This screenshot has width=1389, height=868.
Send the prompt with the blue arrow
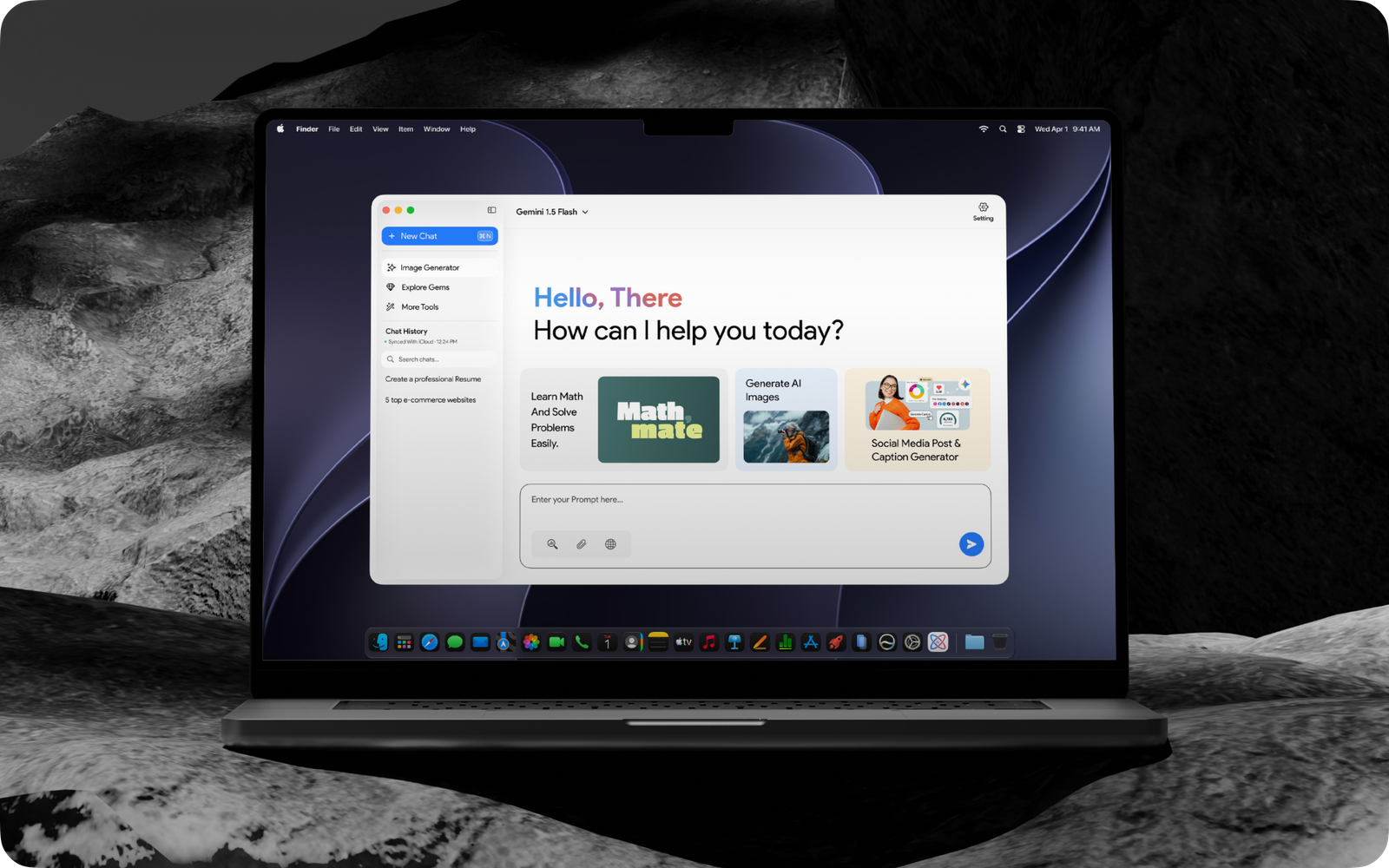click(x=971, y=544)
